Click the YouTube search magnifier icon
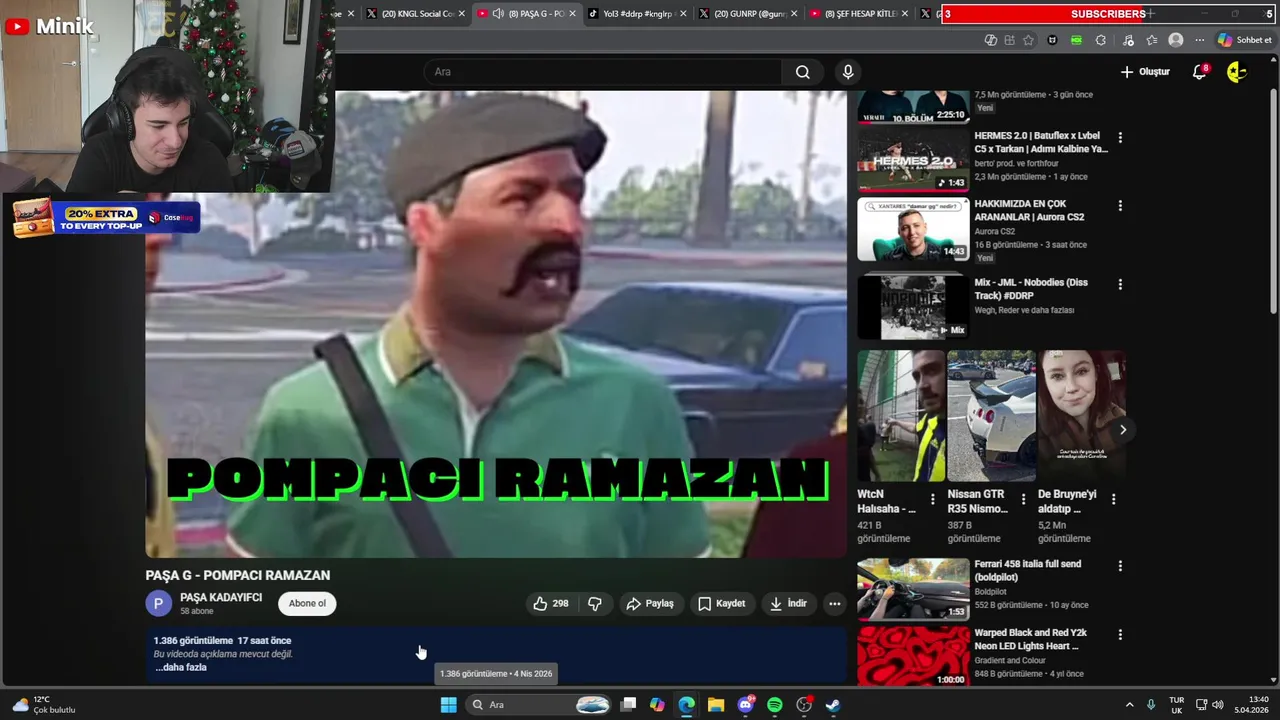The image size is (1280, 720). coord(802,72)
